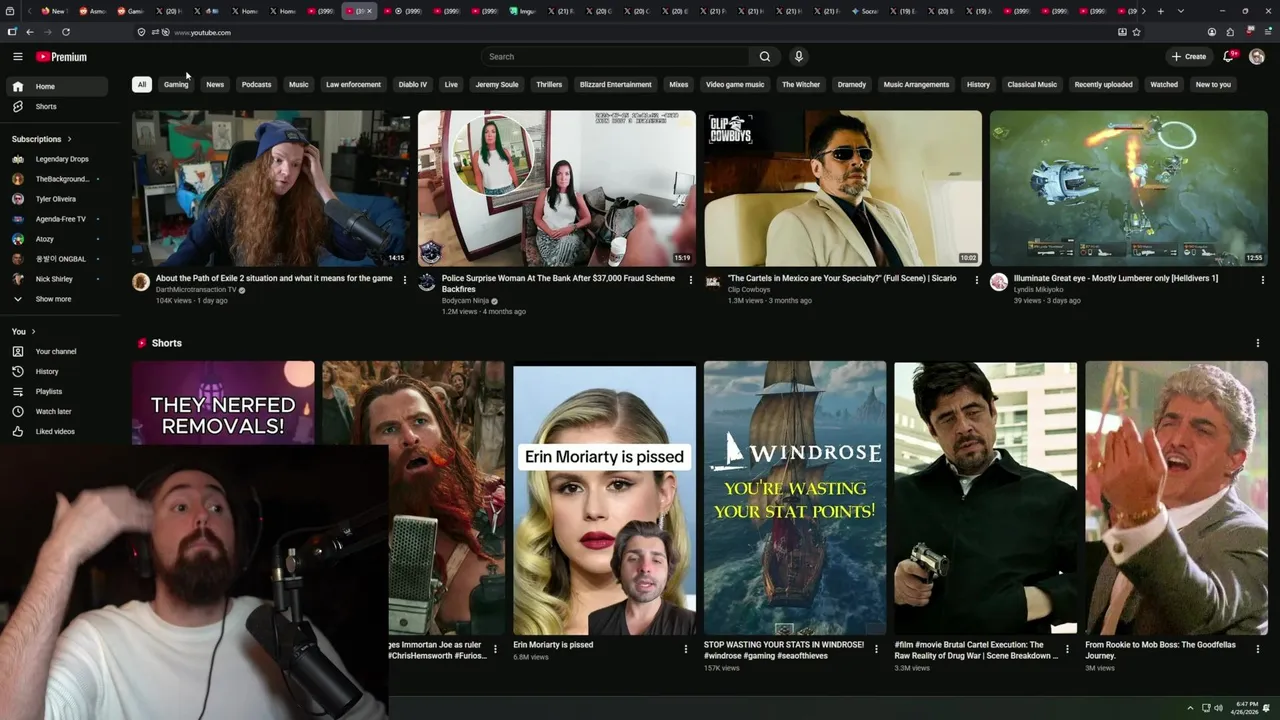List all browser tabs dropdown
Image resolution: width=1280 pixels, height=720 pixels.
[1181, 11]
